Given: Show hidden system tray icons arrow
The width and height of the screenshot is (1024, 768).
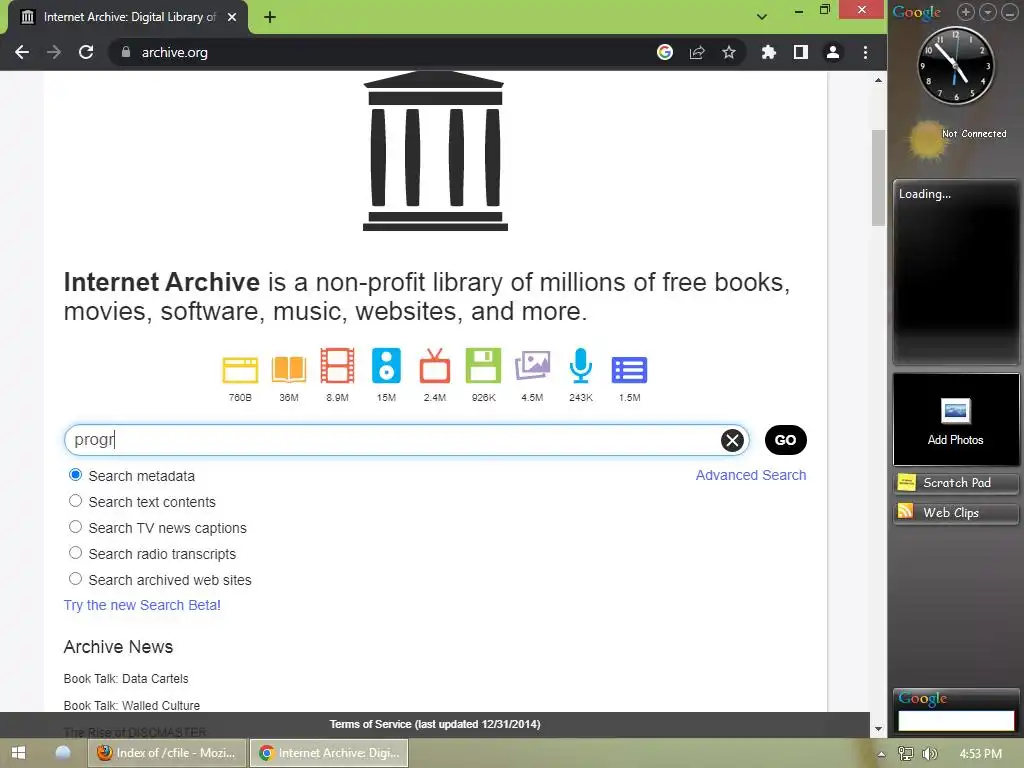Looking at the screenshot, I should pyautogui.click(x=881, y=754).
